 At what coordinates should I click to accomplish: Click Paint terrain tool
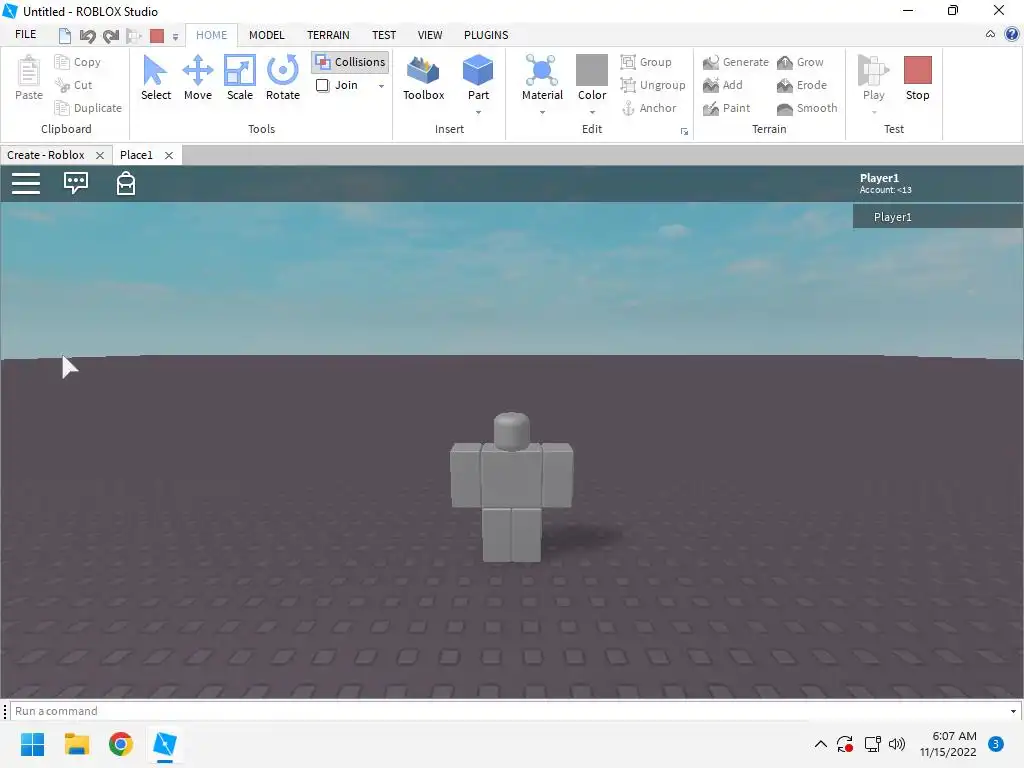(x=727, y=108)
